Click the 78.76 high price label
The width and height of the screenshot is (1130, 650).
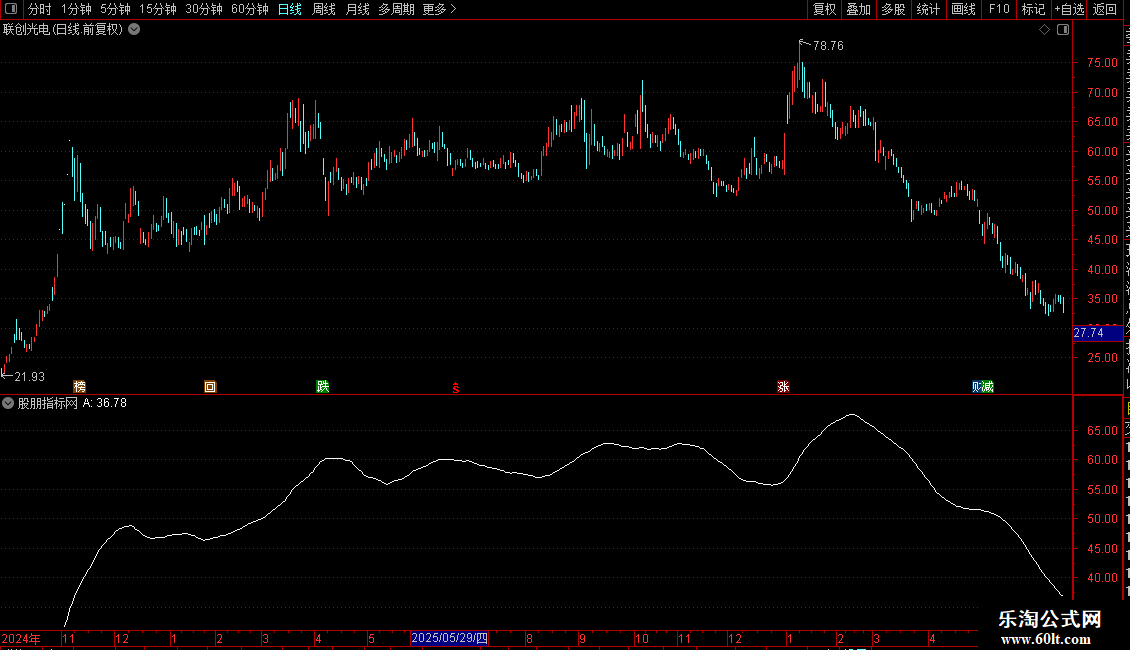(828, 45)
